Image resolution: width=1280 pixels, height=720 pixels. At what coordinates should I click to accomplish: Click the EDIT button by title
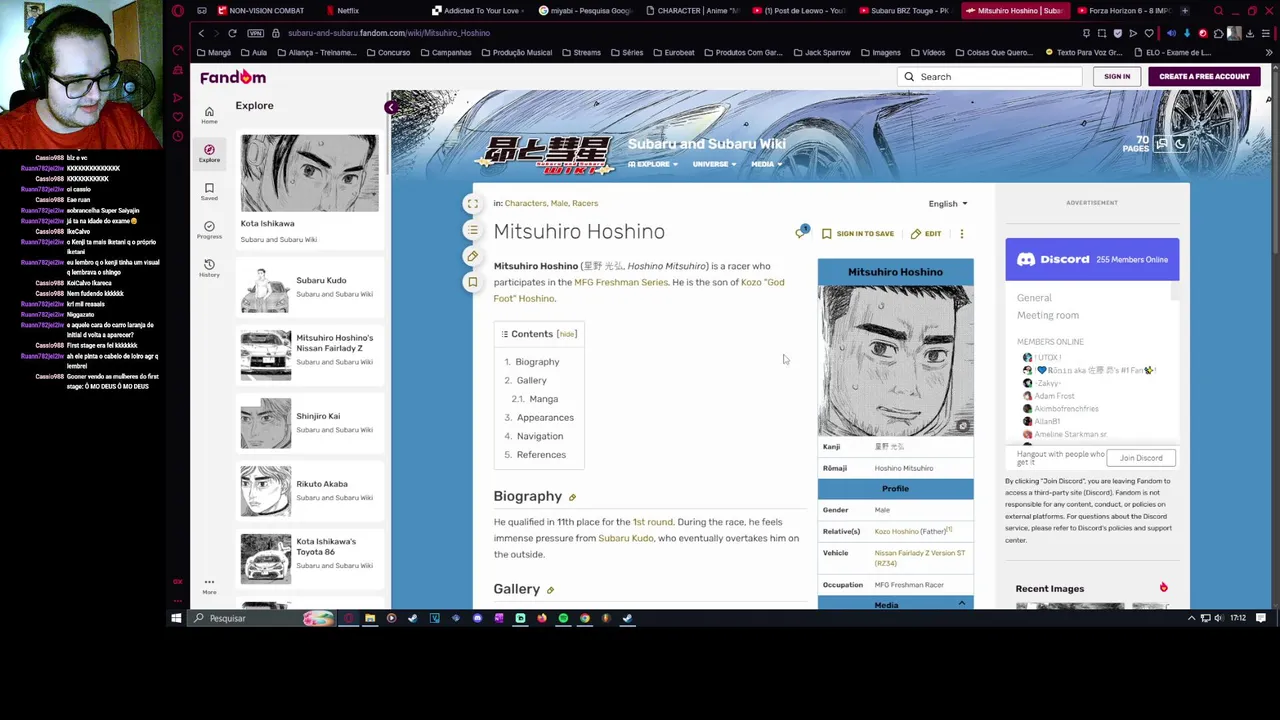click(925, 234)
